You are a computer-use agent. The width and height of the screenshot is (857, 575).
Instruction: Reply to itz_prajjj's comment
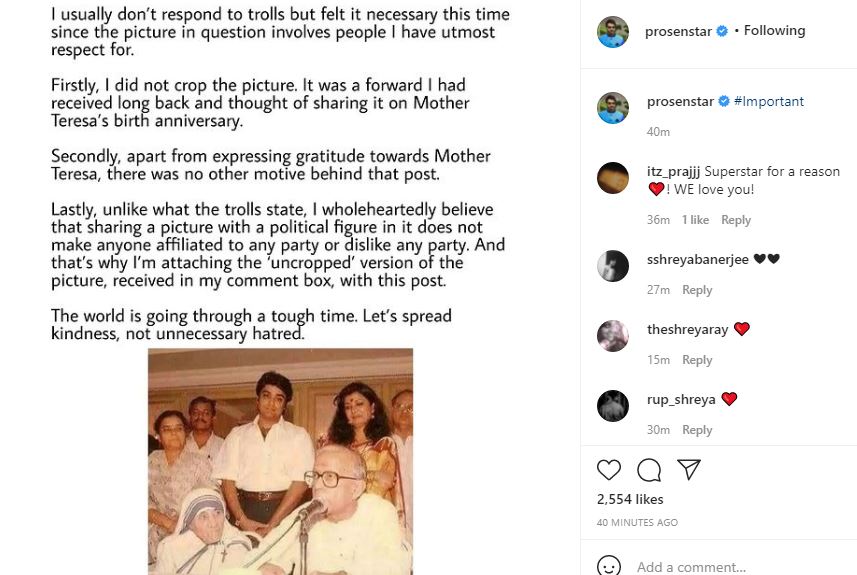pyautogui.click(x=736, y=220)
